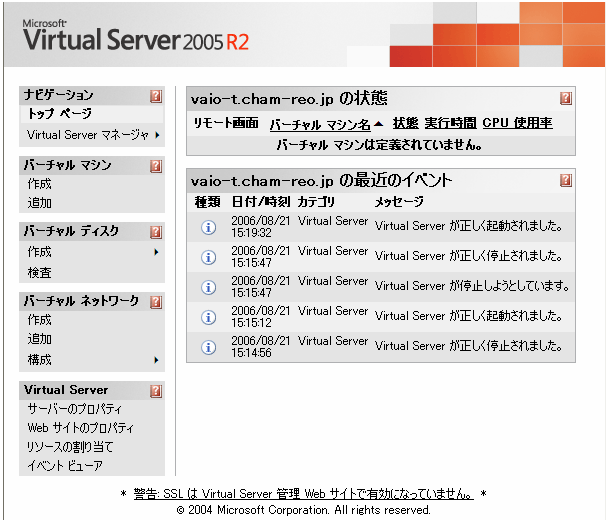Sort by CPU 使用率 column header

click(x=517, y=123)
